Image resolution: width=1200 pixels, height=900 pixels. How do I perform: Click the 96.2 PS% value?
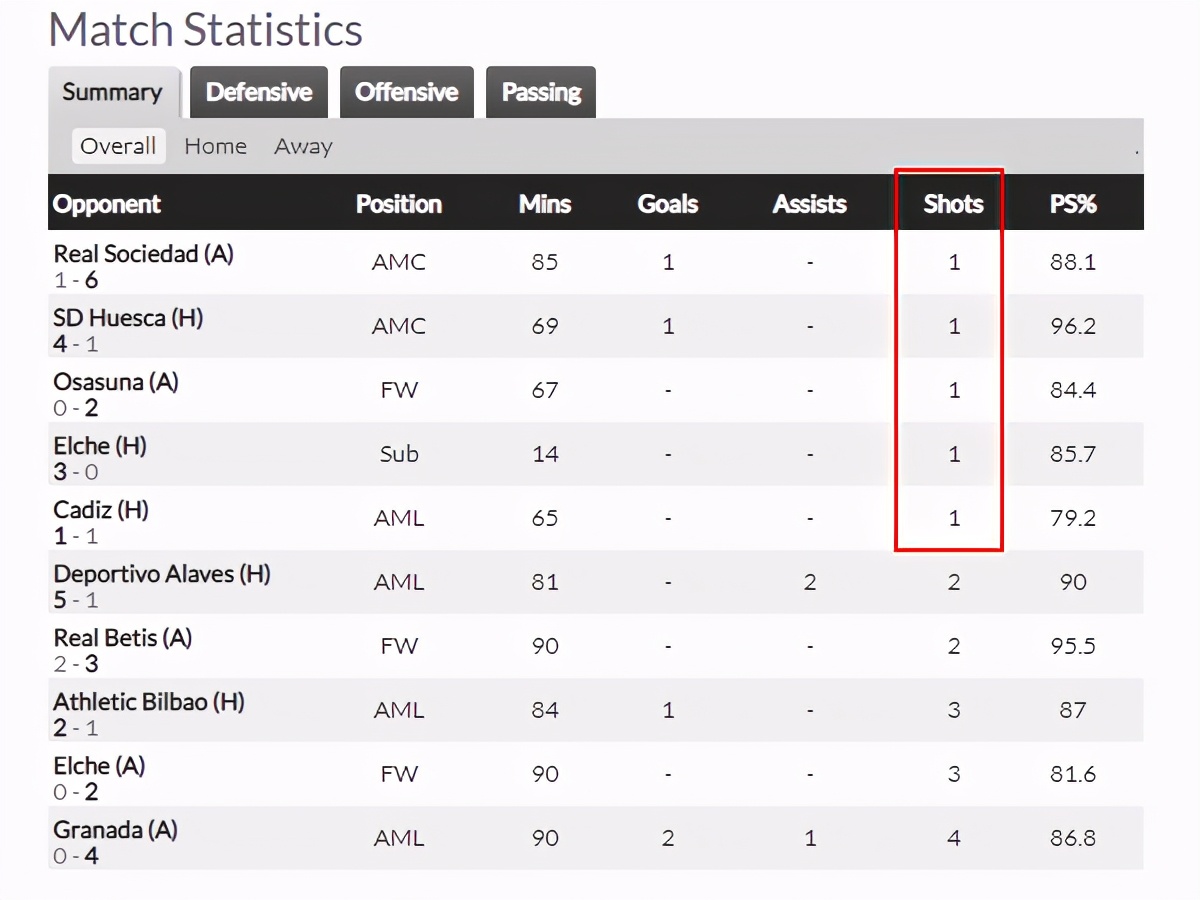(x=1073, y=326)
